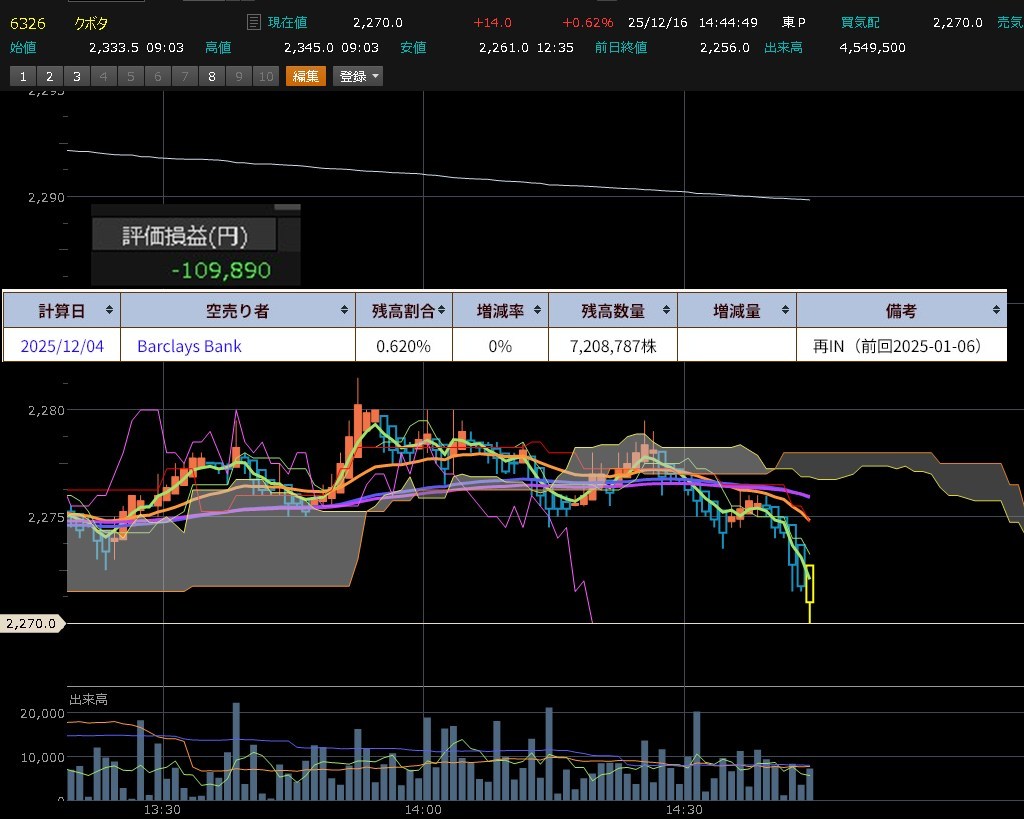
Task: Click the 2,270.0 price marker on axis
Action: pos(31,623)
